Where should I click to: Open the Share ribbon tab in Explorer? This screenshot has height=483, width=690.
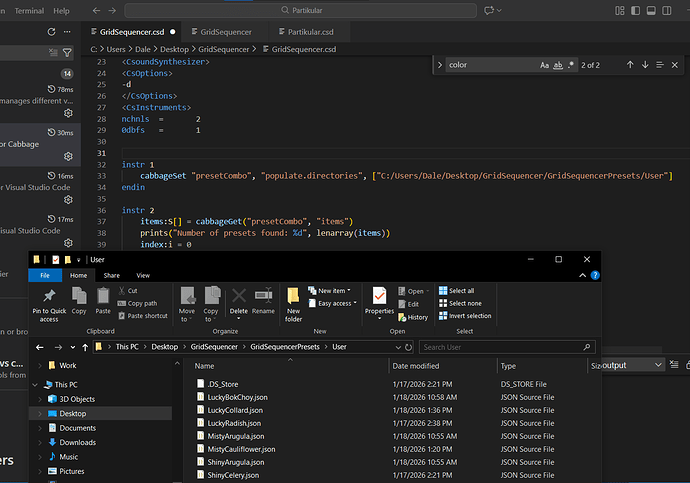111,275
